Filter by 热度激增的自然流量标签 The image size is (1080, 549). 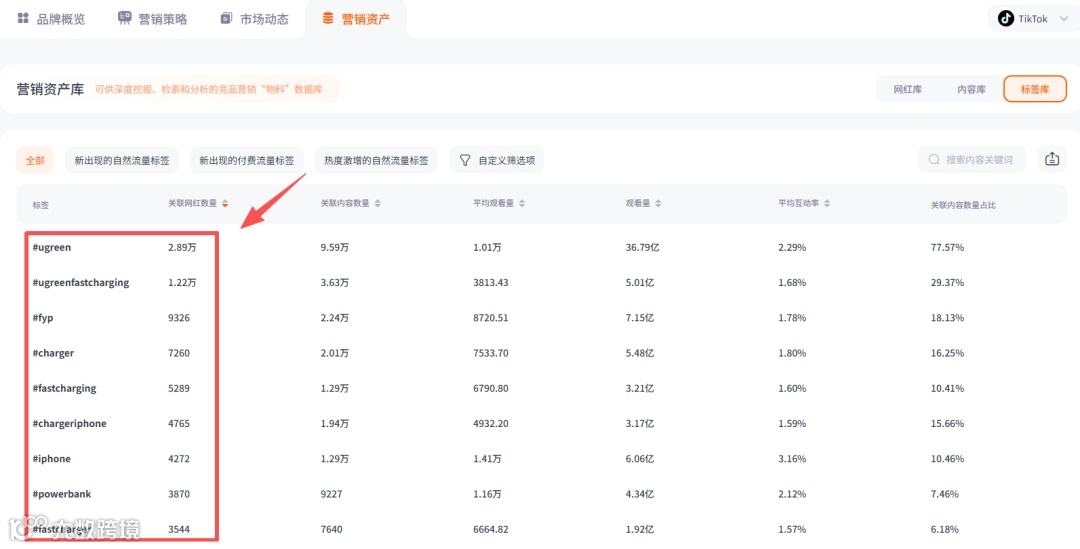[x=376, y=160]
